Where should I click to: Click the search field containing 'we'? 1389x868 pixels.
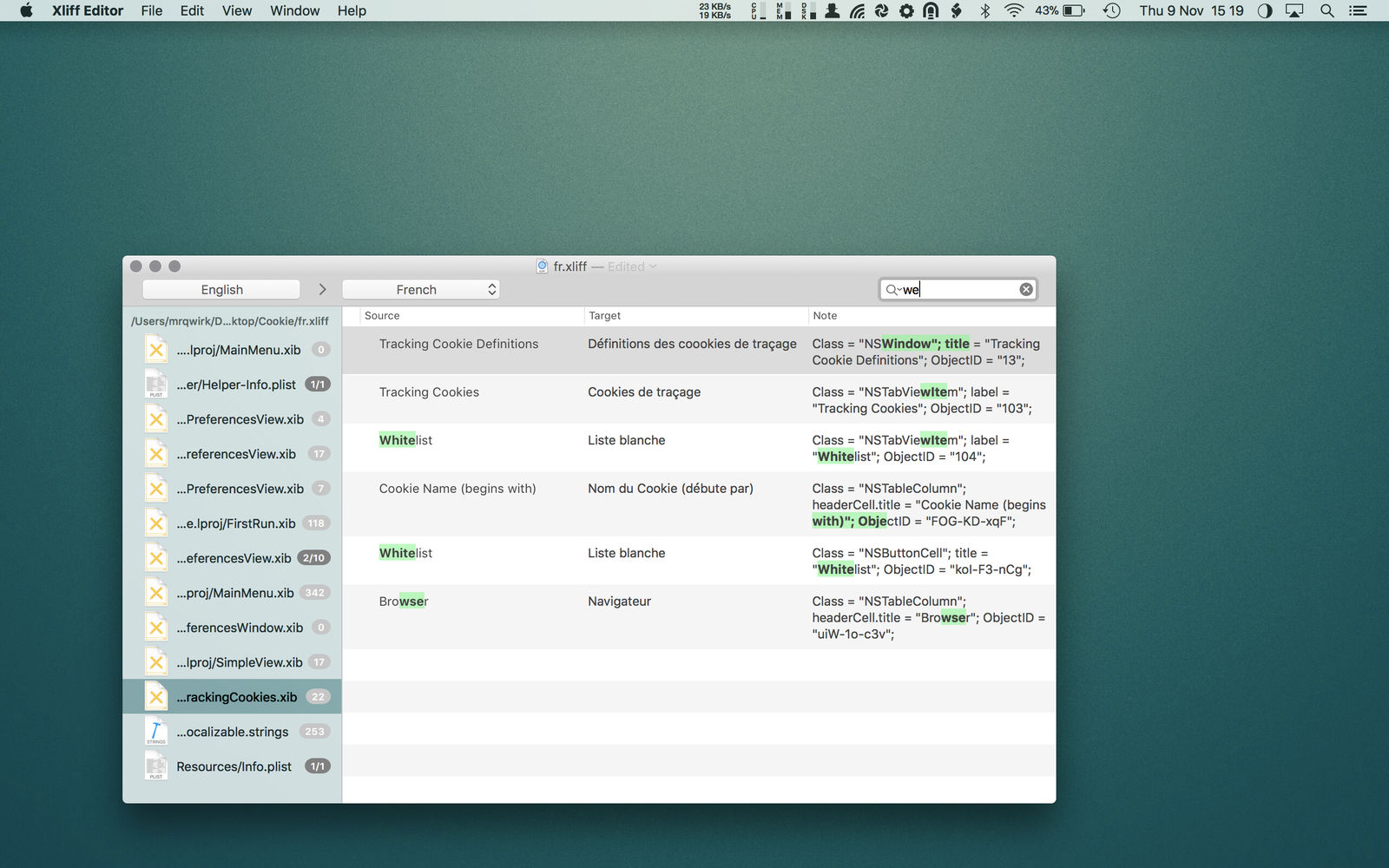[x=959, y=290]
